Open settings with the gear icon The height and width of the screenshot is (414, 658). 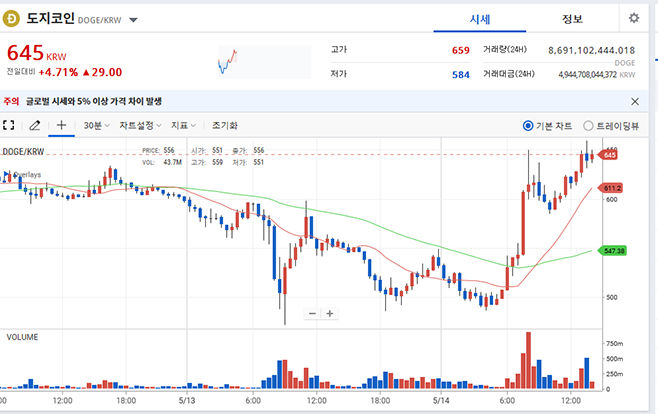(634, 18)
